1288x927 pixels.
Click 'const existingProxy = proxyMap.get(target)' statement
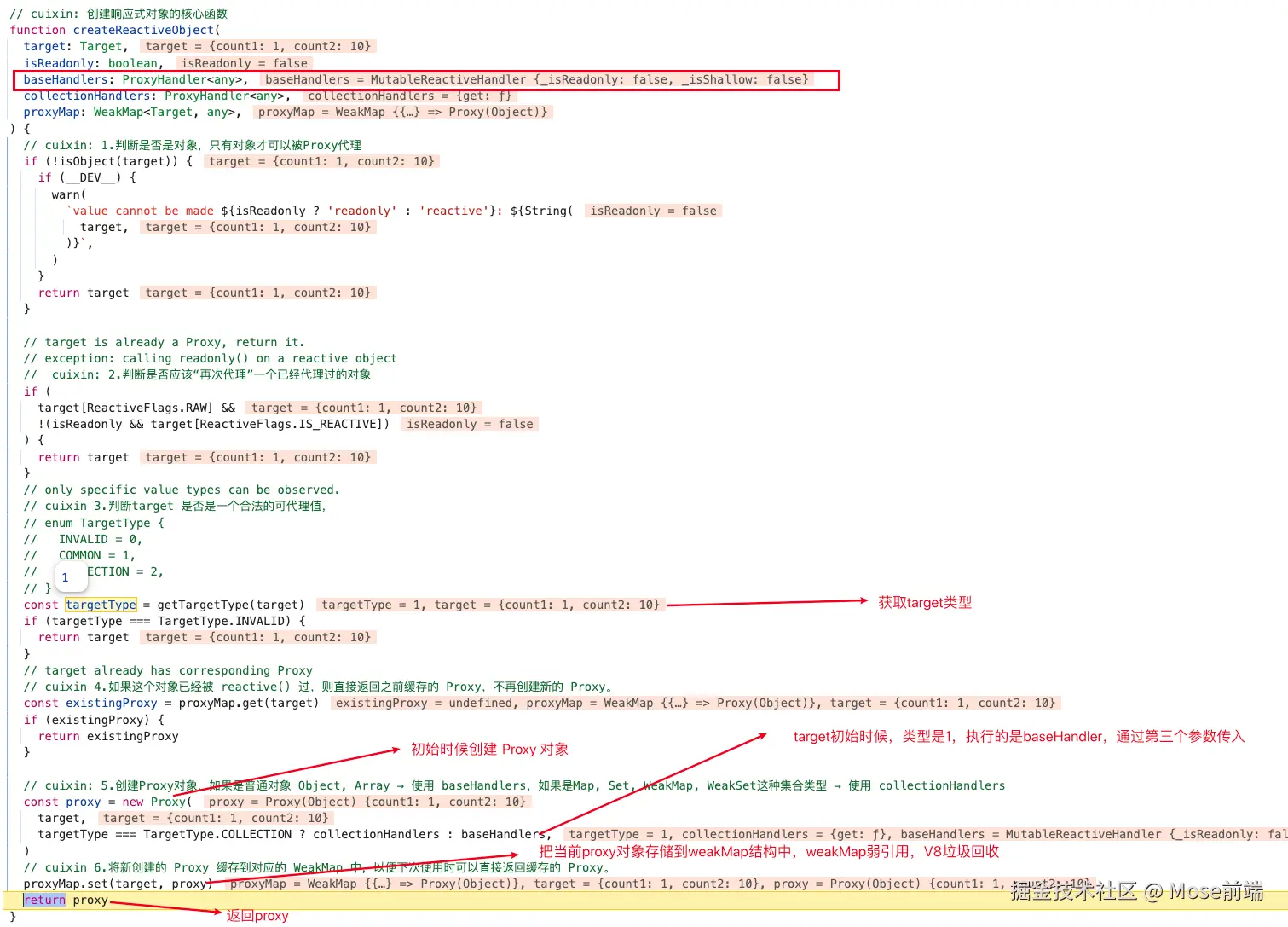tap(171, 703)
